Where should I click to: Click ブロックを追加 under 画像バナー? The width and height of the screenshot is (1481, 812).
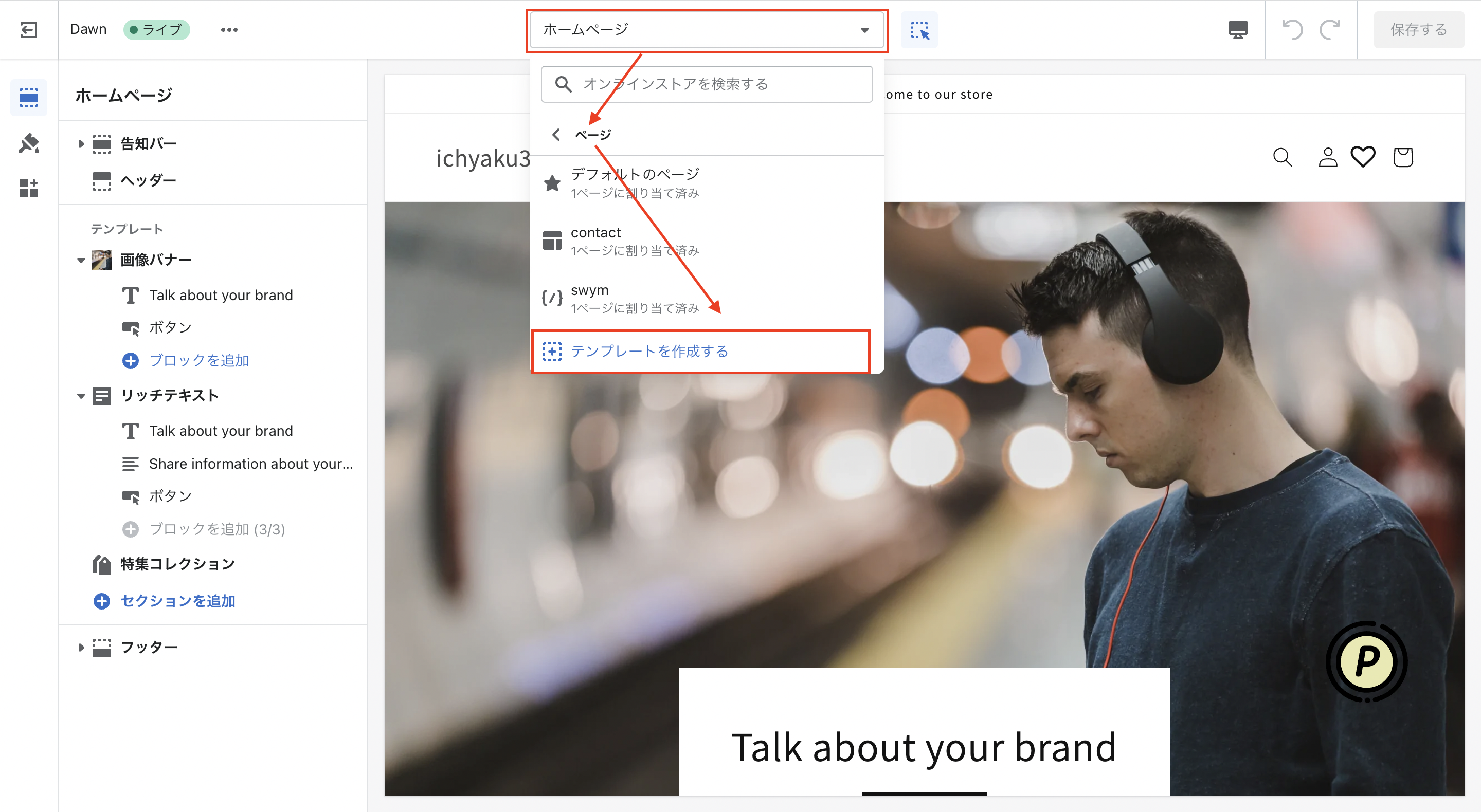pos(199,360)
